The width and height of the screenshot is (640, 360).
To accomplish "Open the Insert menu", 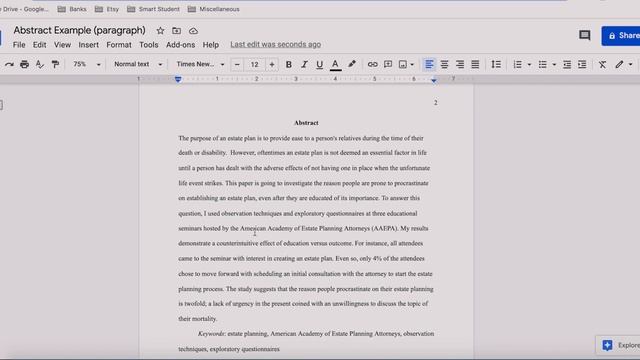I will [89, 45].
